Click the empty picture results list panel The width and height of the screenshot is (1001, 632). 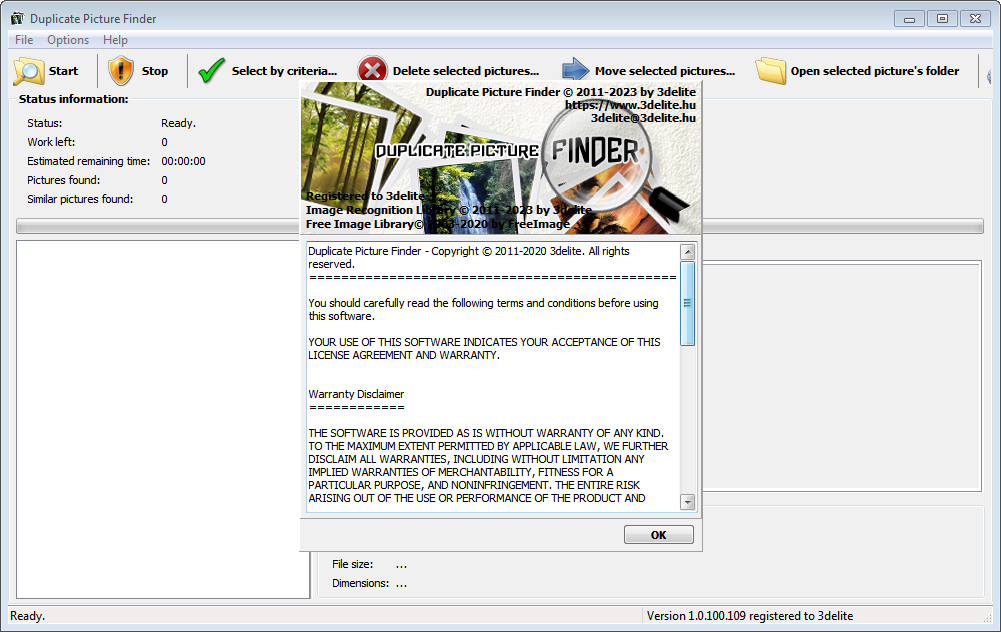coord(163,419)
